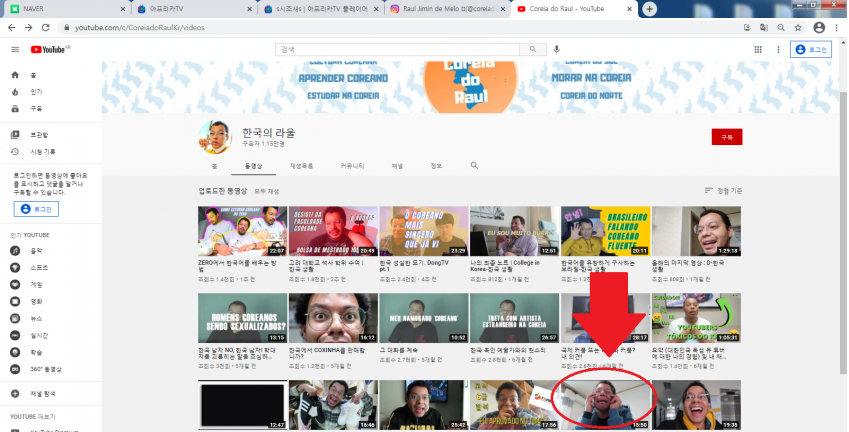Viewport: 849px width, 432px height.
Task: Activate voice search microphone icon
Action: 557,49
